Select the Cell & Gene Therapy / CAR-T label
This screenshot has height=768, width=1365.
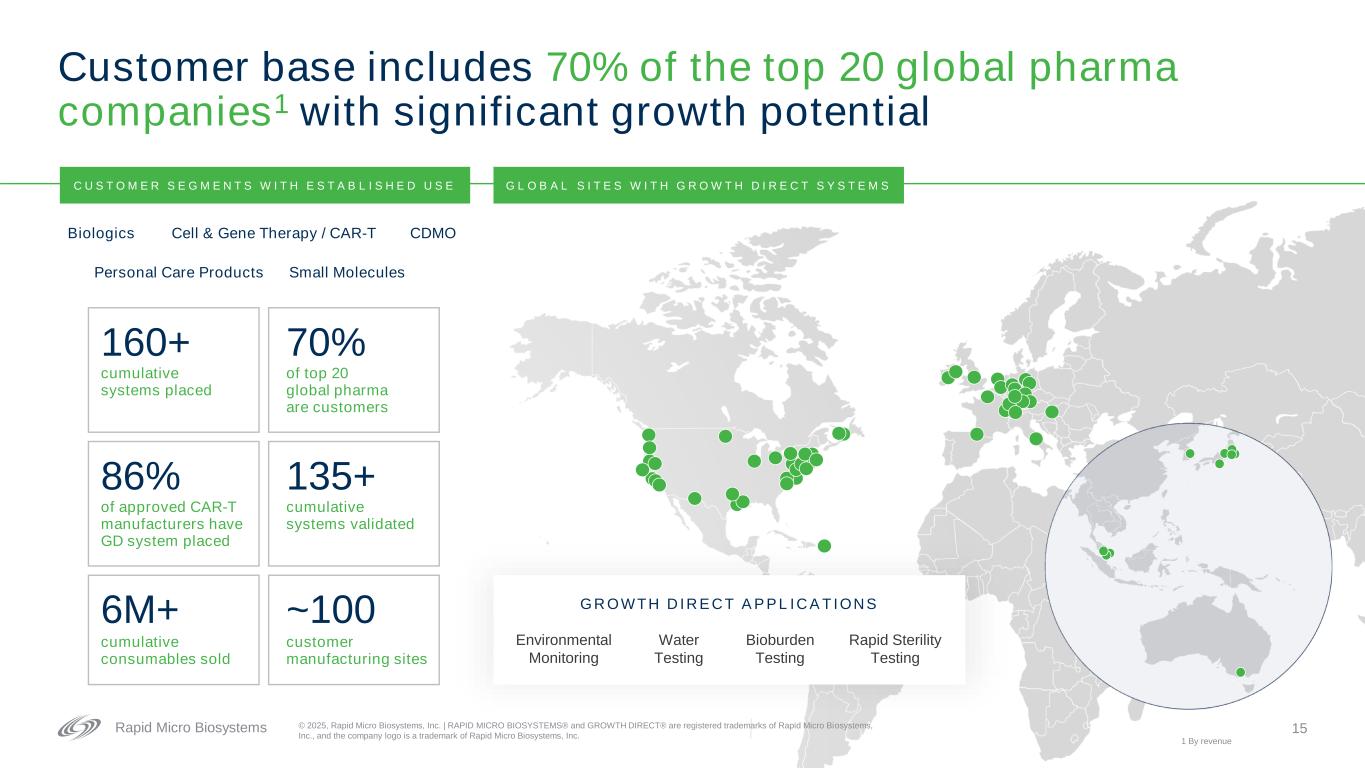click(x=274, y=233)
